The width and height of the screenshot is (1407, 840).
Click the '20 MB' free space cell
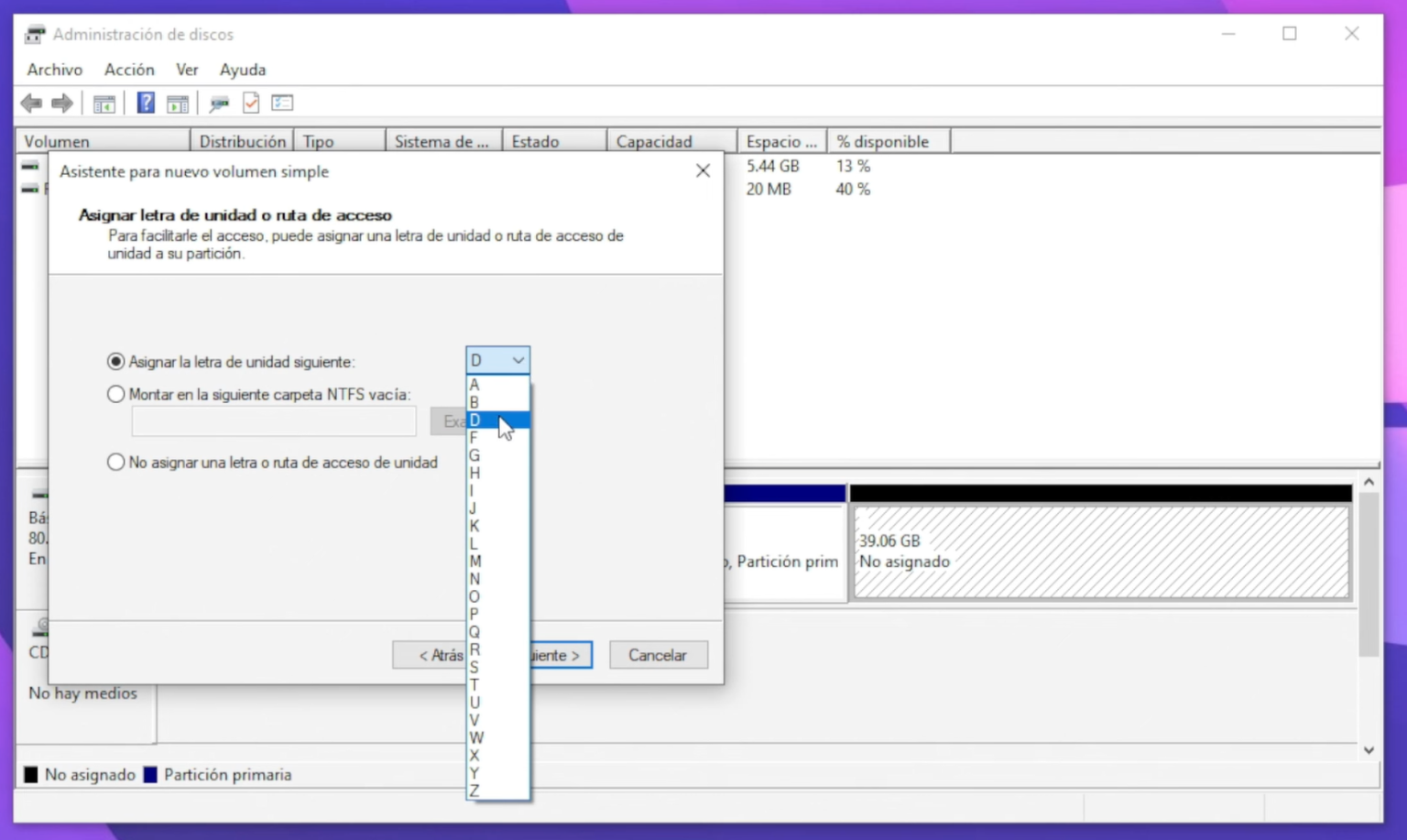pos(768,189)
